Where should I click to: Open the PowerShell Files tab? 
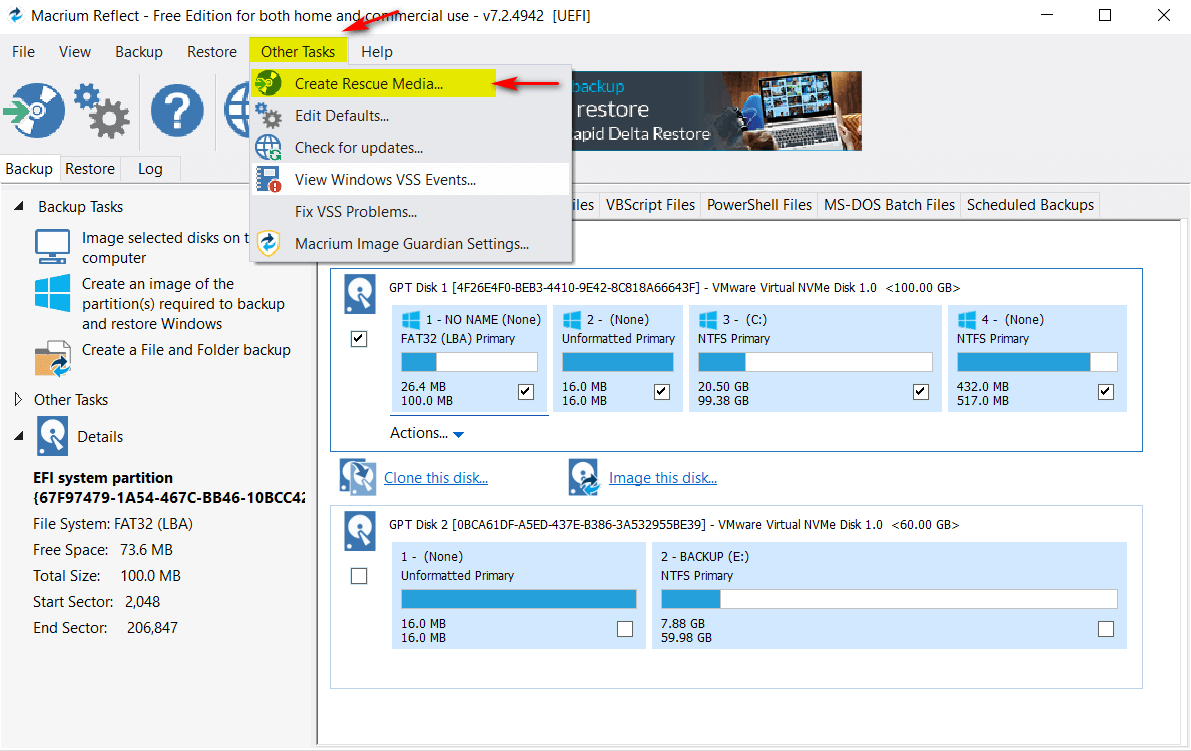click(760, 204)
